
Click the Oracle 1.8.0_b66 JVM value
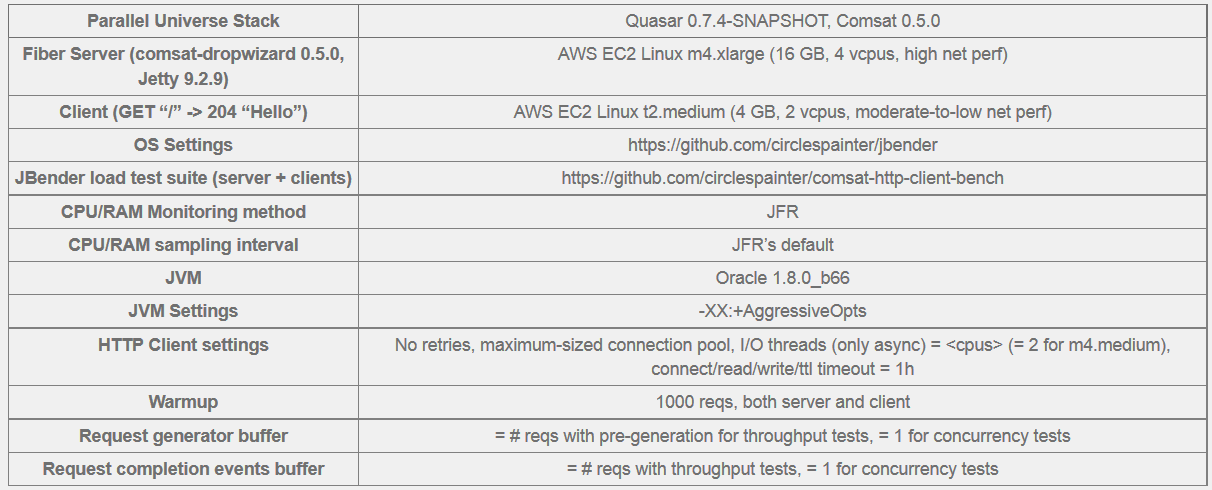pyautogui.click(x=783, y=278)
